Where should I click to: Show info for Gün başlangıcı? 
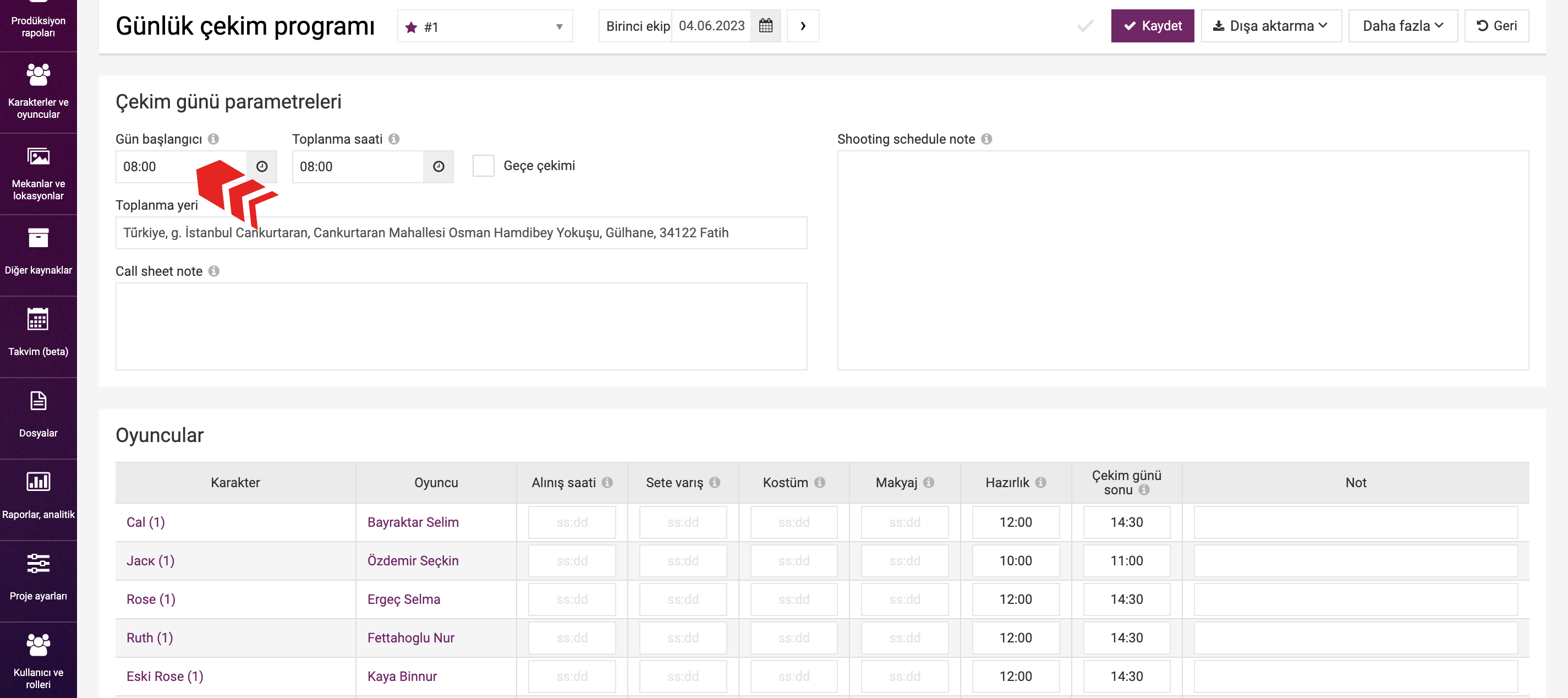pos(213,139)
